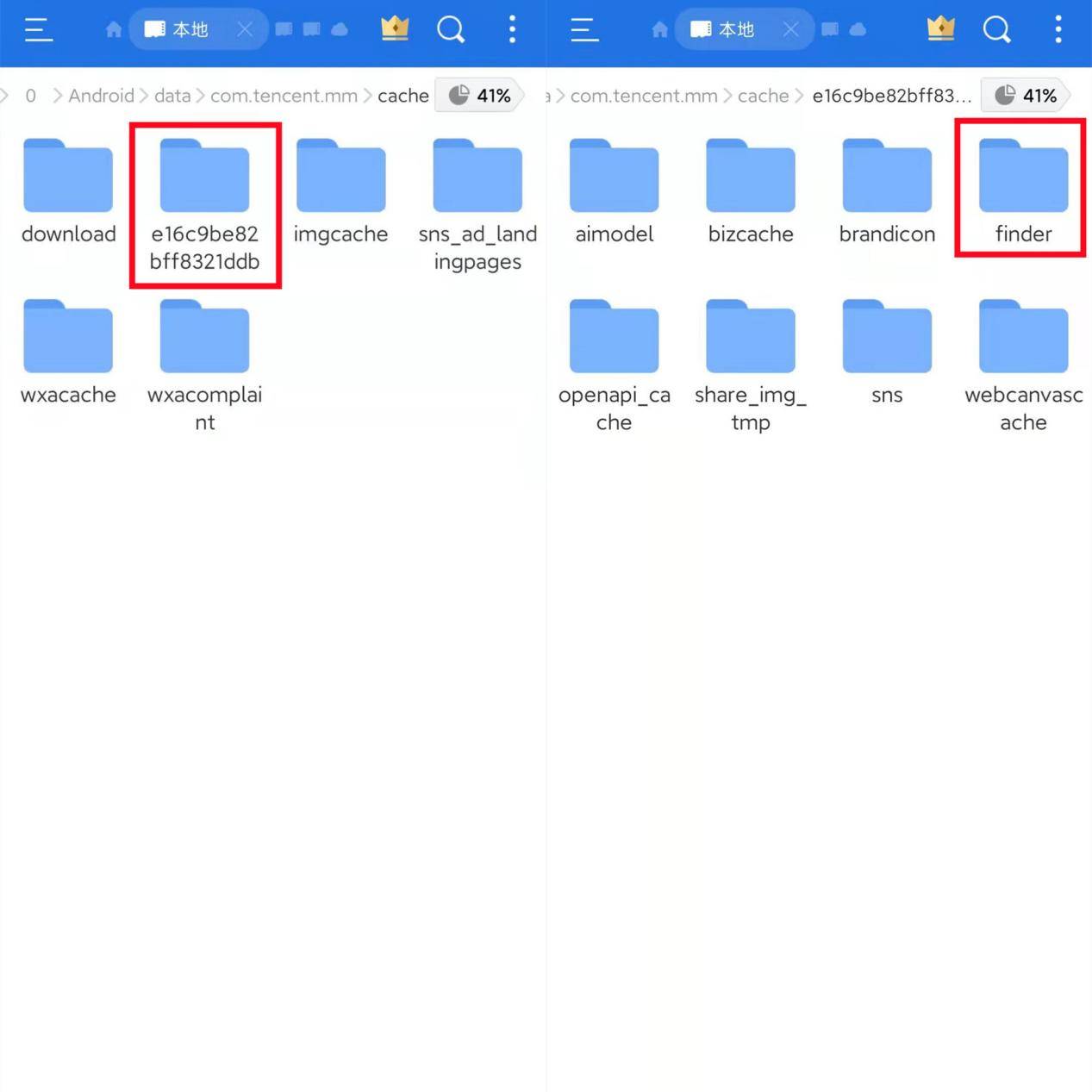The image size is (1092, 1092).
Task: Open storage usage 41% in left pane
Action: [x=480, y=95]
